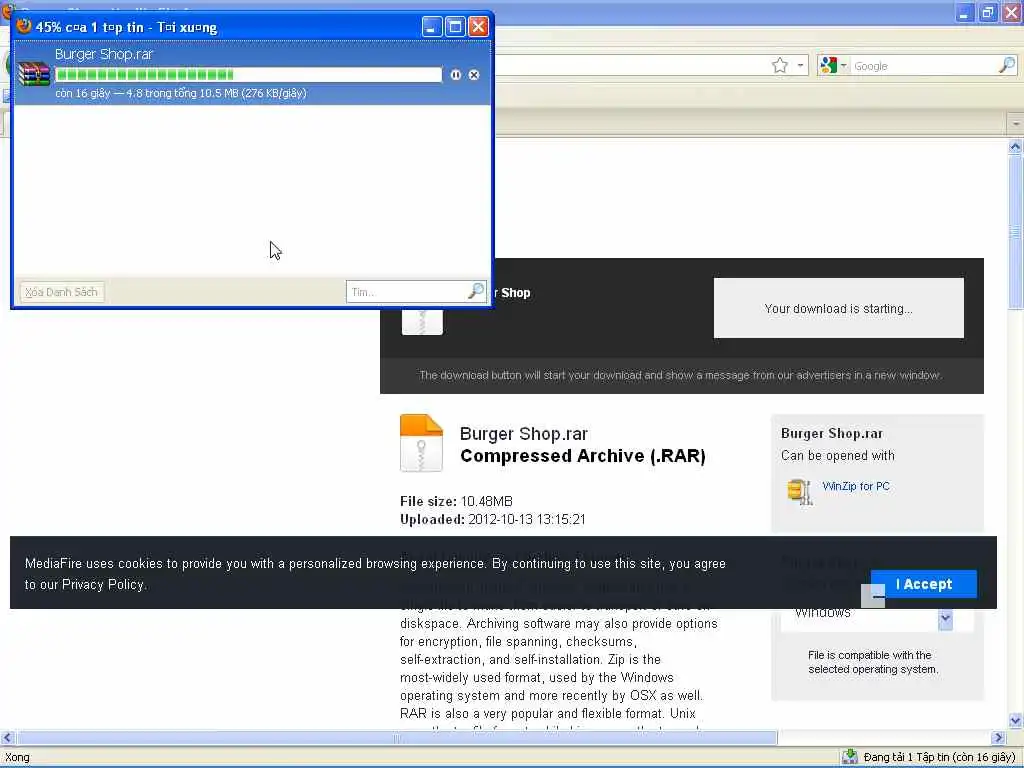Click the orange RAR file icon
This screenshot has width=1024, height=768.
pyautogui.click(x=421, y=443)
